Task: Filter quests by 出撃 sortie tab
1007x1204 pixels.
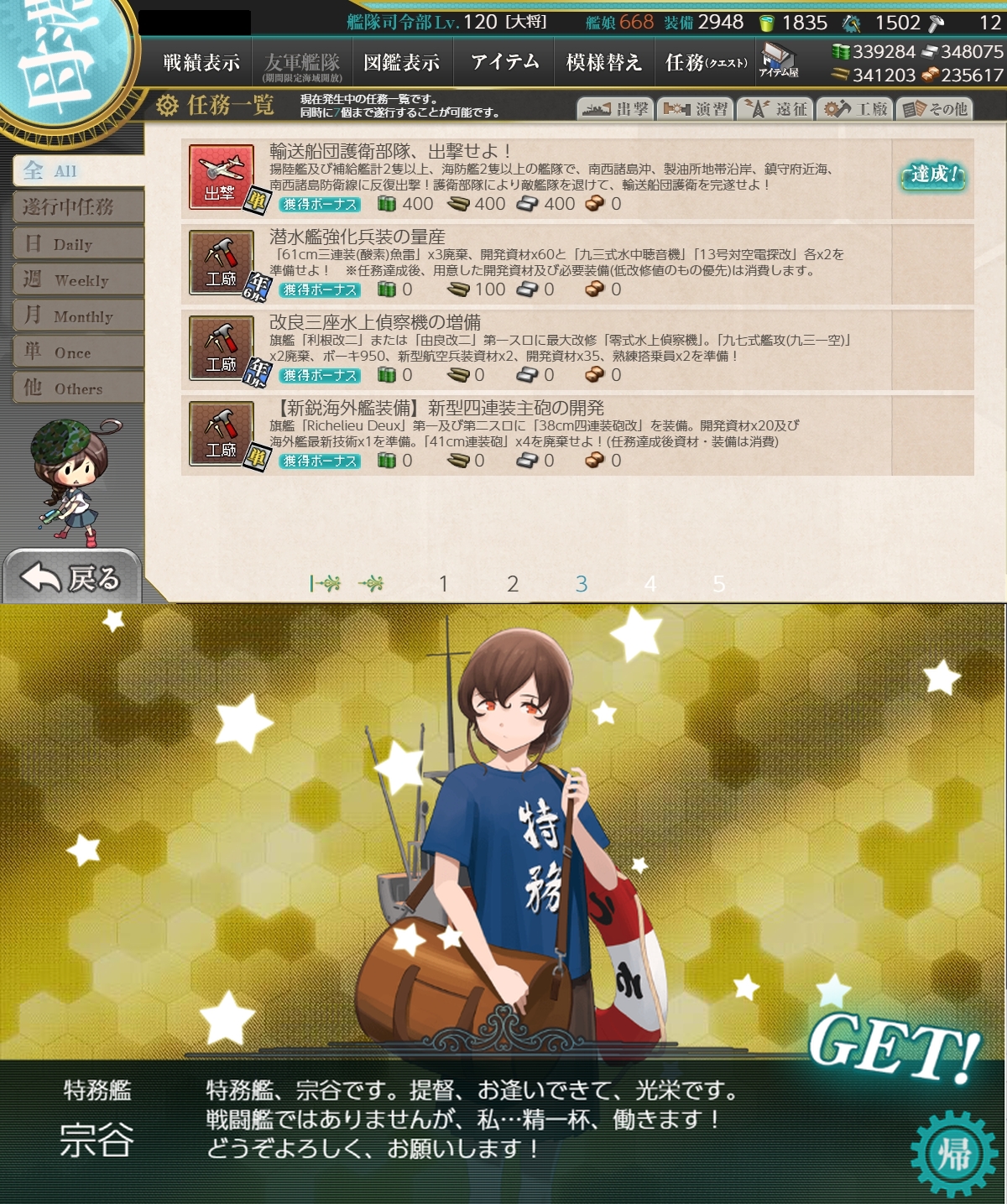Action: click(x=614, y=109)
